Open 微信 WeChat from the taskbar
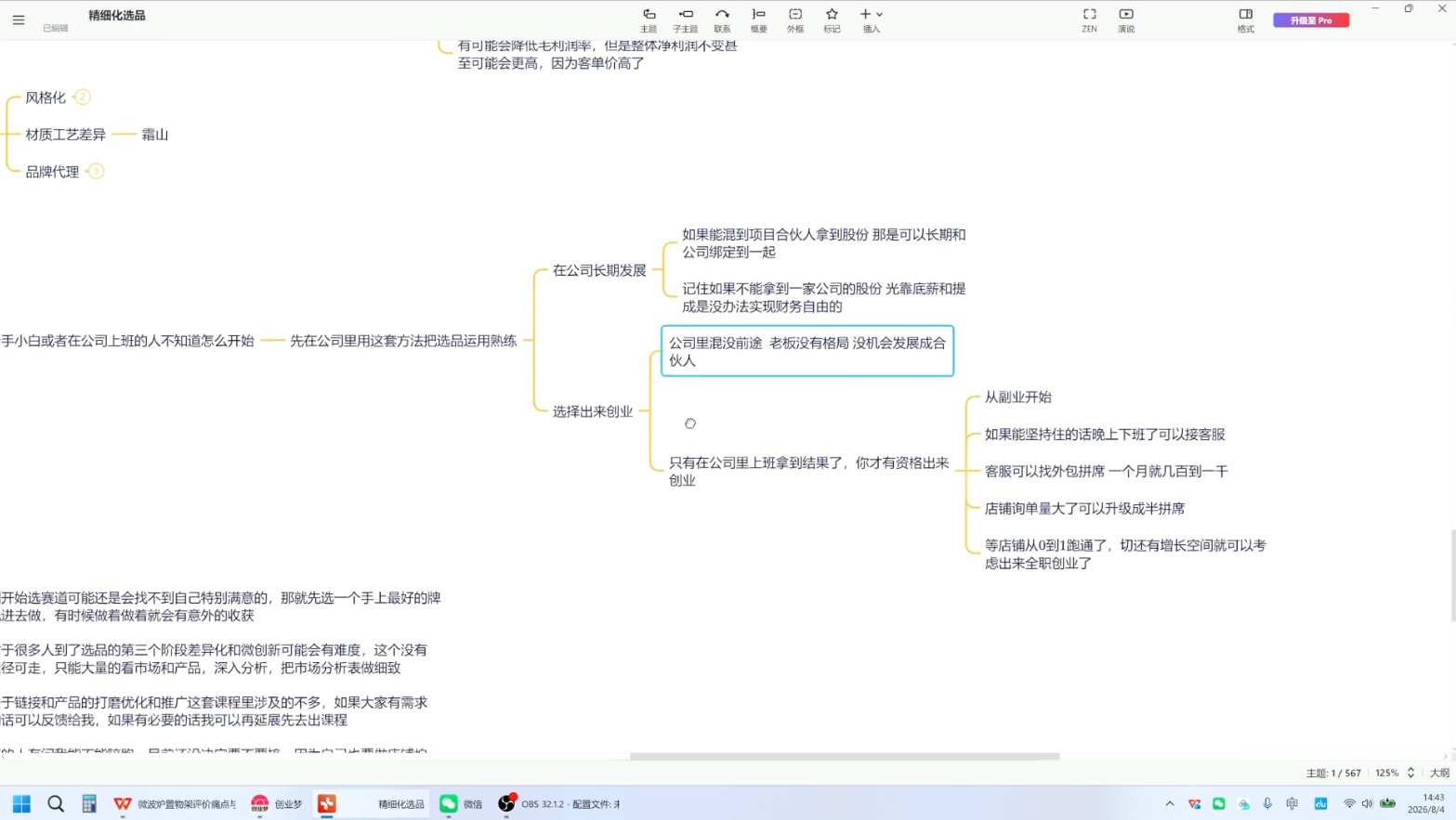Viewport: 1456px width, 820px height. click(x=462, y=803)
